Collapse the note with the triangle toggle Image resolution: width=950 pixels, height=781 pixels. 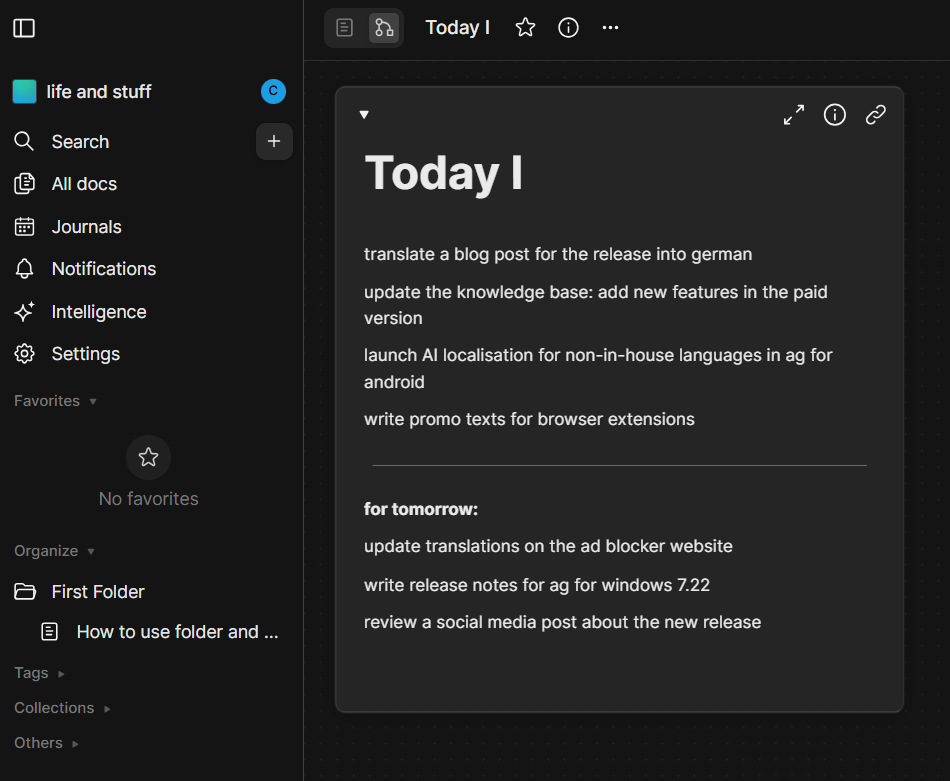click(364, 115)
